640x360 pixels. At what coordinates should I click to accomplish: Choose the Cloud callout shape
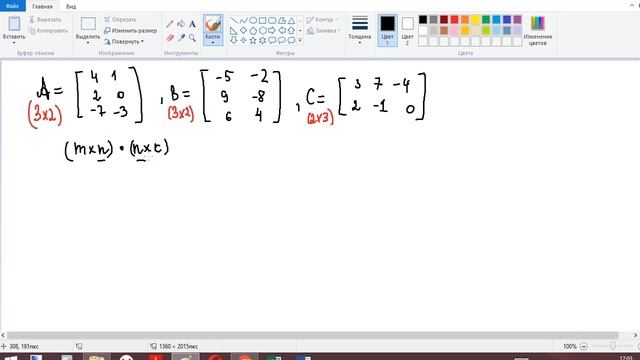[291, 40]
